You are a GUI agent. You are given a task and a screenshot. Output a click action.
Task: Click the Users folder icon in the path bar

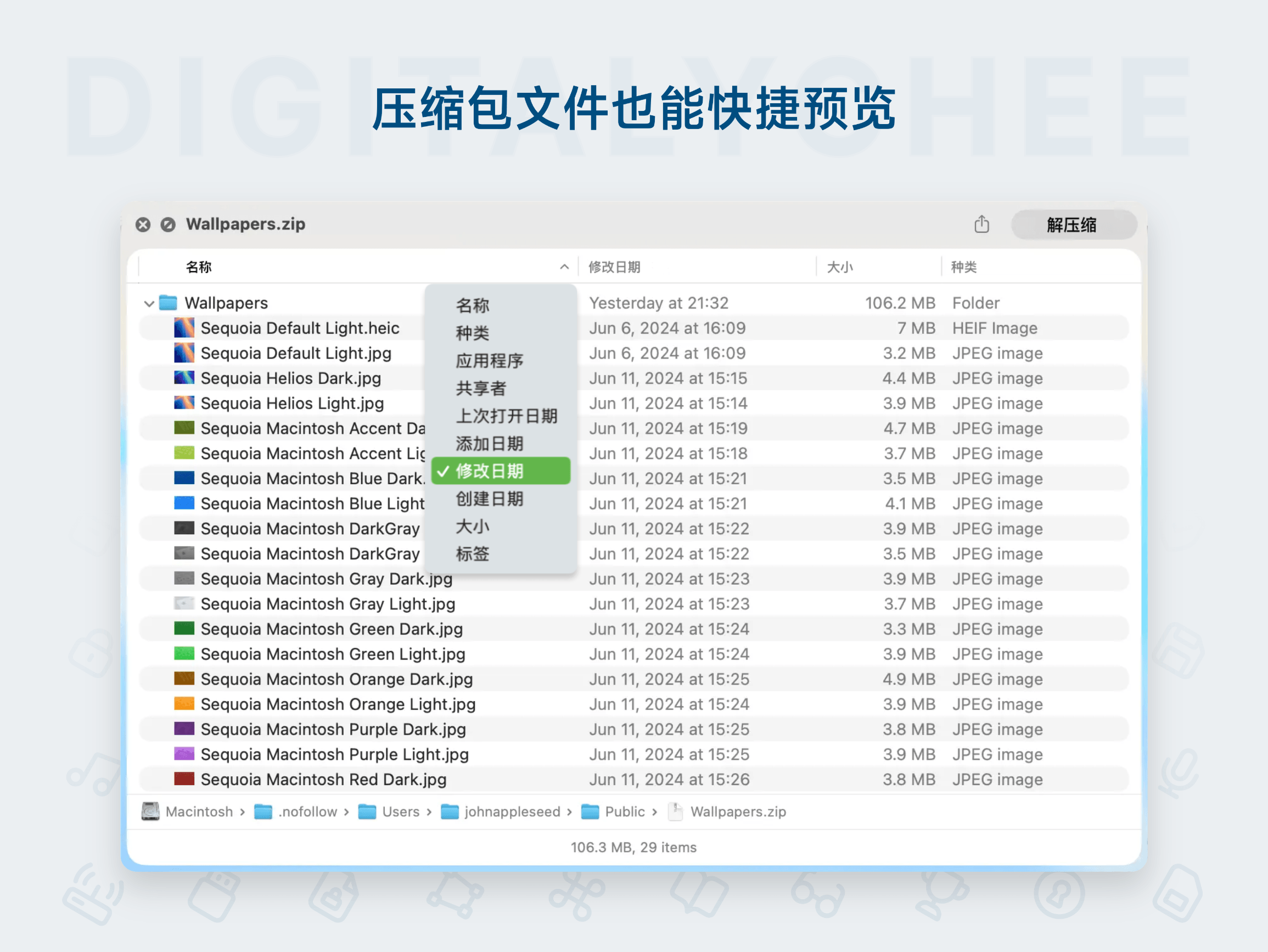pos(367,811)
